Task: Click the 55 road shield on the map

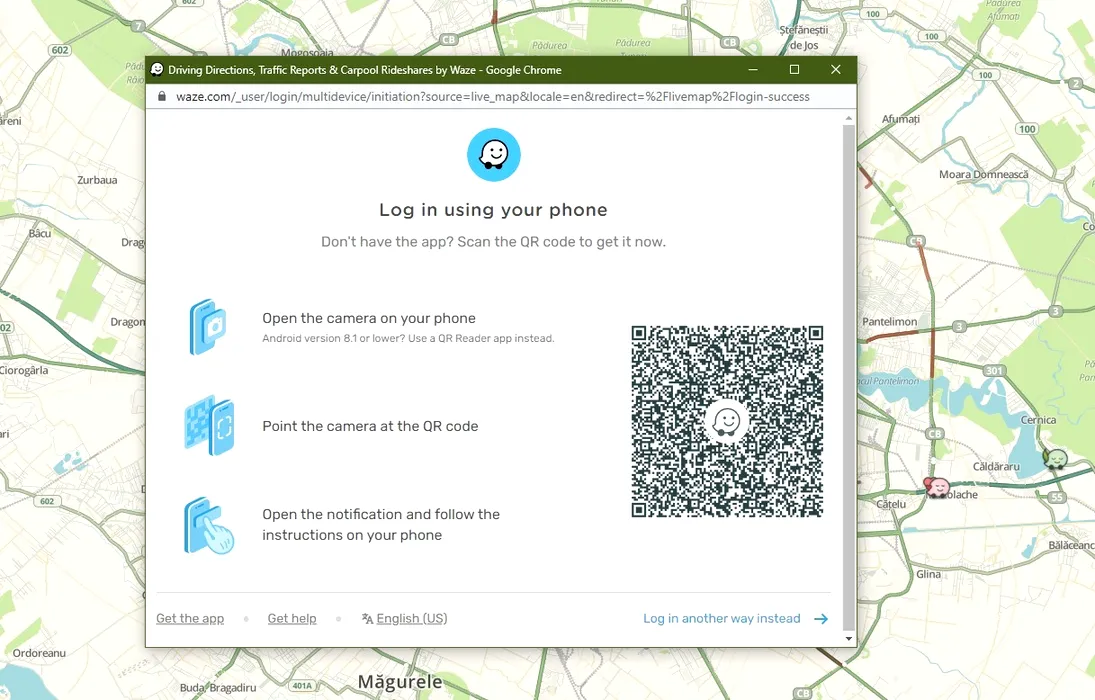Action: pyautogui.click(x=1057, y=497)
